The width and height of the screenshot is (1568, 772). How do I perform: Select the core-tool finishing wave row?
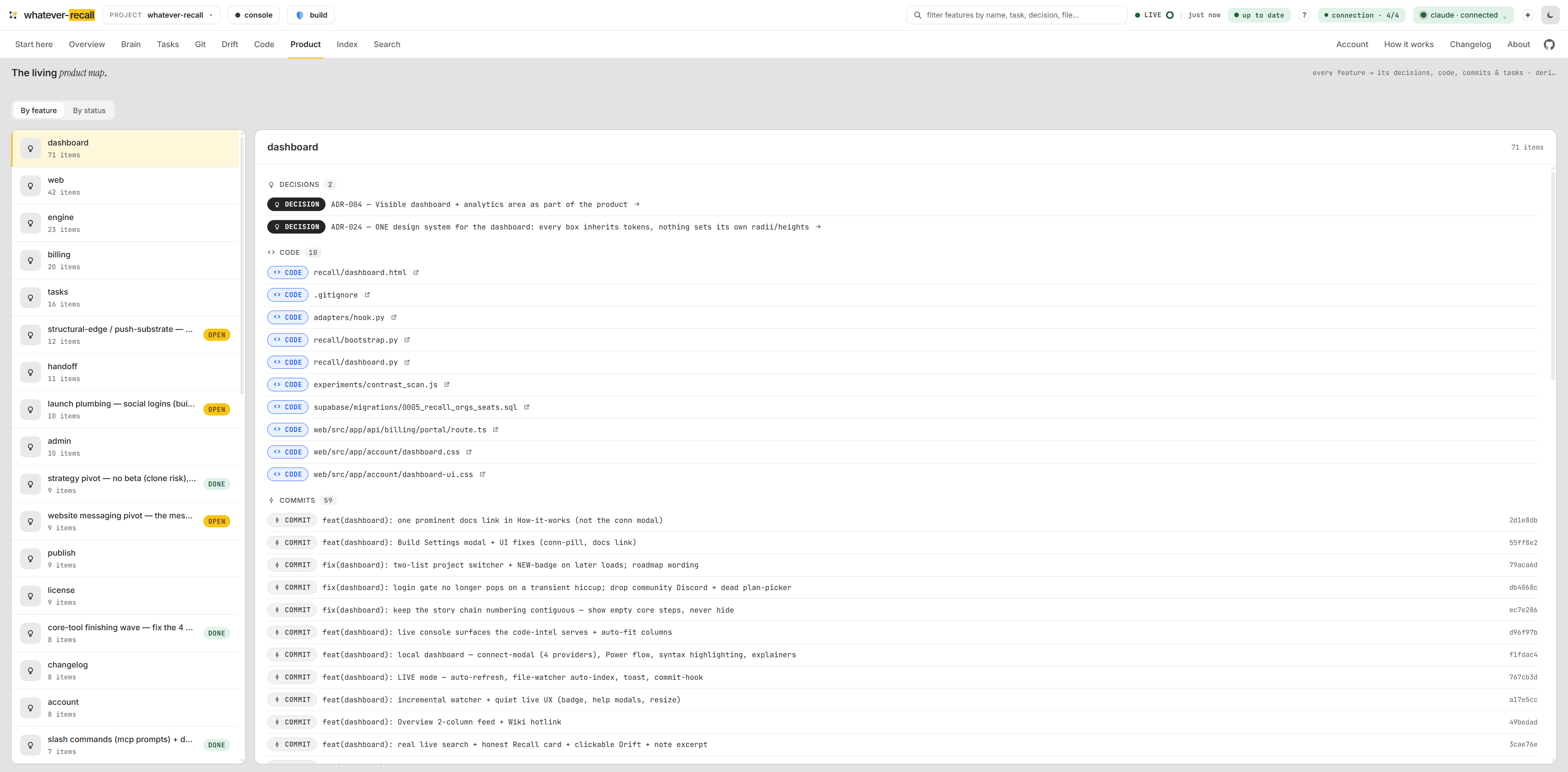(x=126, y=633)
